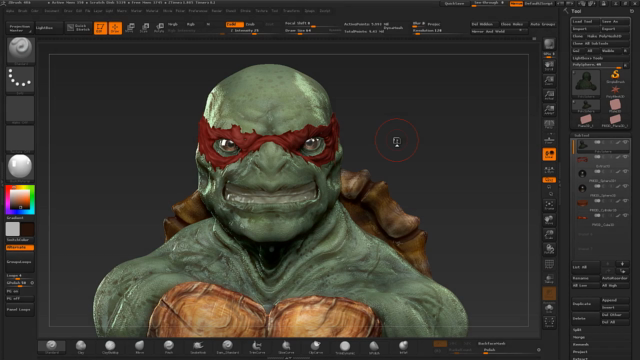Click the Rotate icon on right shelf

[x=549, y=249]
